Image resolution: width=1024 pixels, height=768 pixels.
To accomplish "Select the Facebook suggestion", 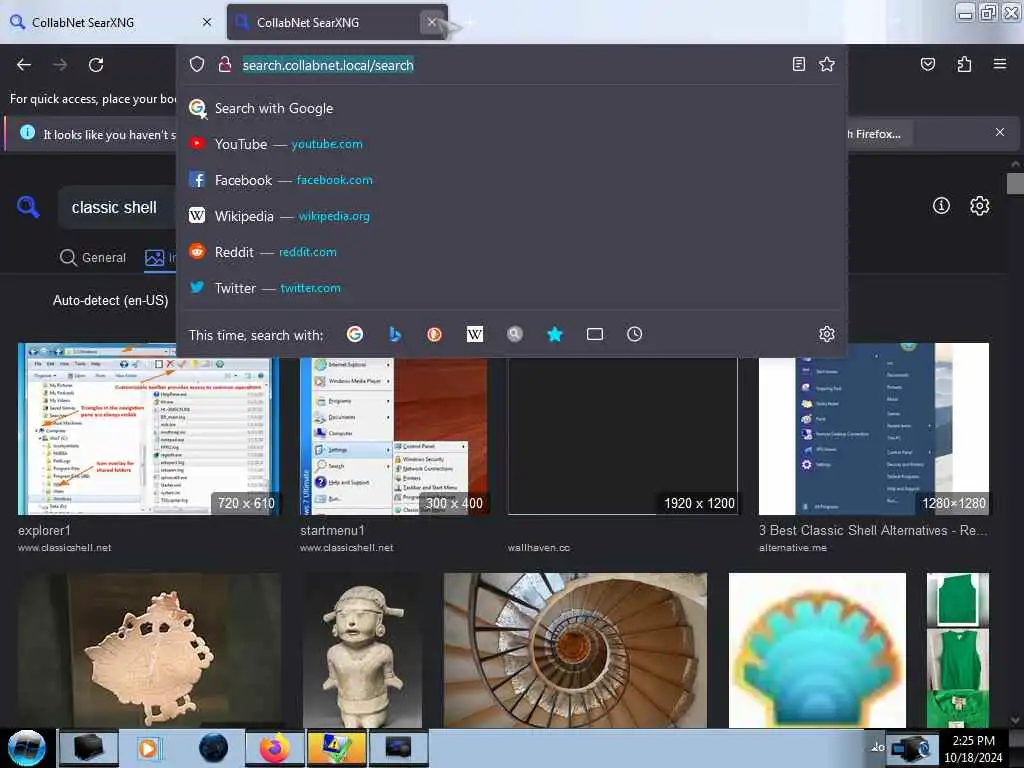I will (512, 180).
